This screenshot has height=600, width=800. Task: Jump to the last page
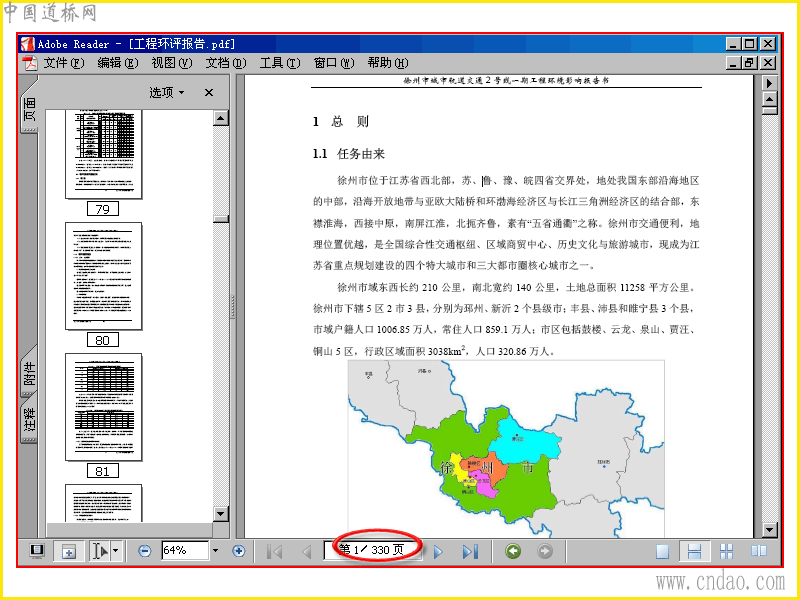click(470, 552)
